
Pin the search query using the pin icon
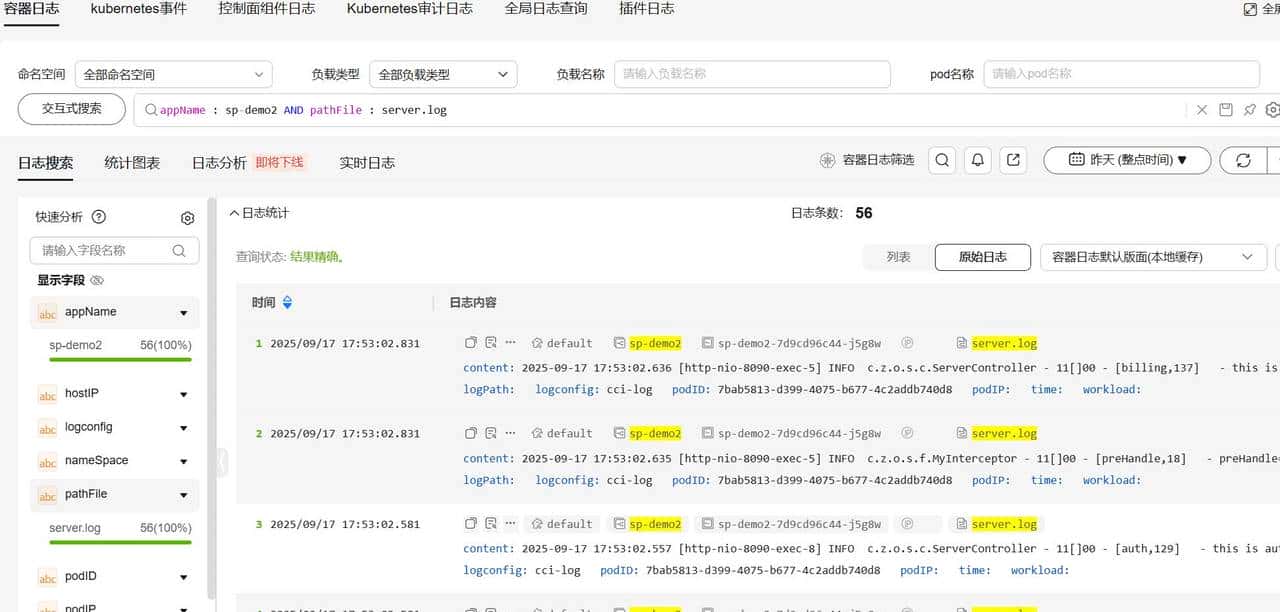coord(1250,110)
